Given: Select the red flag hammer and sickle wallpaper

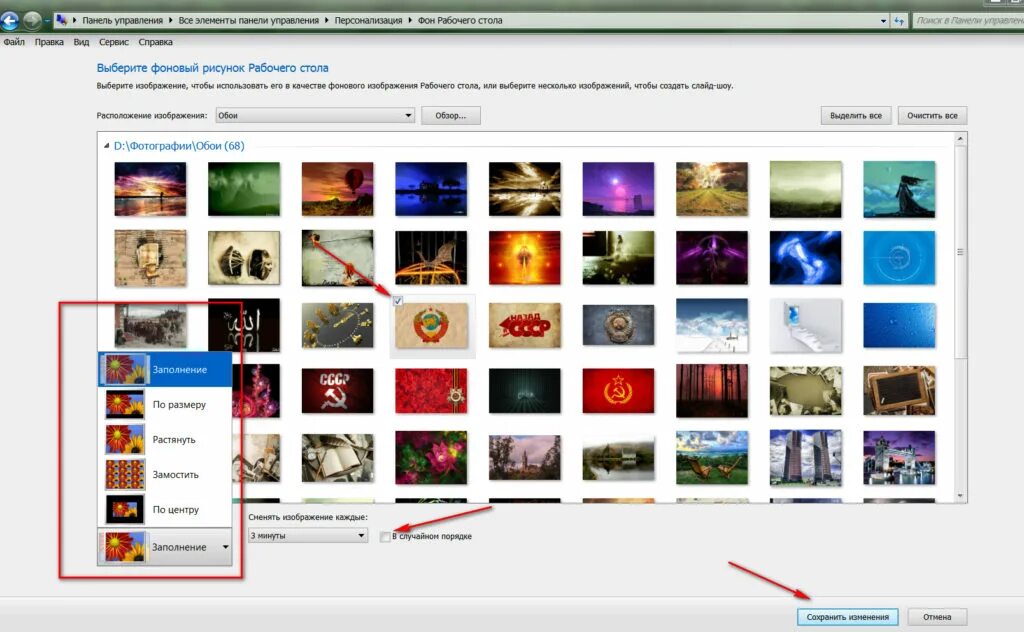Looking at the screenshot, I should [618, 390].
